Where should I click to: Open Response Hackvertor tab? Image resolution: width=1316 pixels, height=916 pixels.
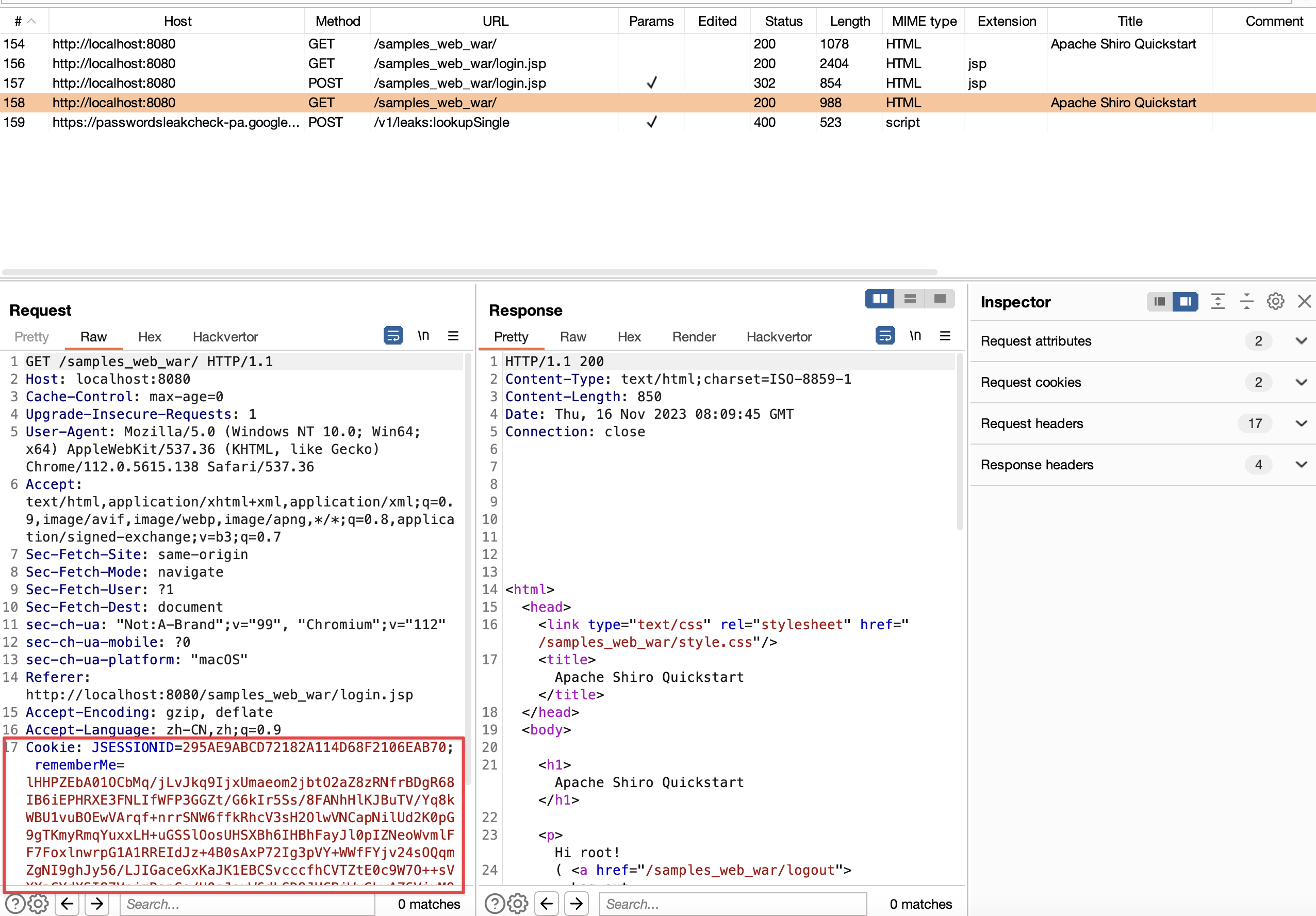click(x=780, y=337)
